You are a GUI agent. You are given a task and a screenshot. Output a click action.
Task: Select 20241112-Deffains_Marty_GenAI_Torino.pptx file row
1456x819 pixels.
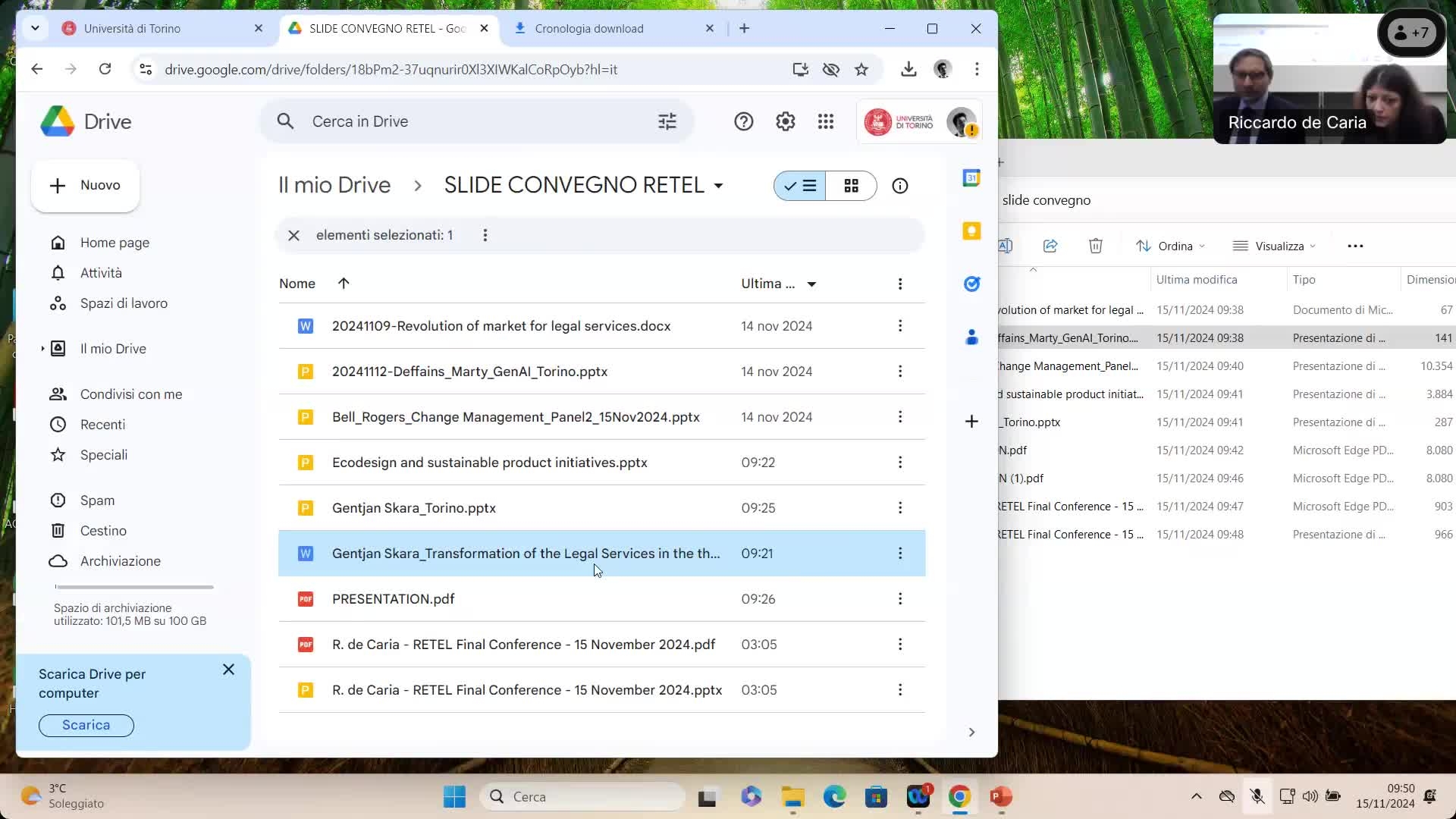[x=602, y=372]
